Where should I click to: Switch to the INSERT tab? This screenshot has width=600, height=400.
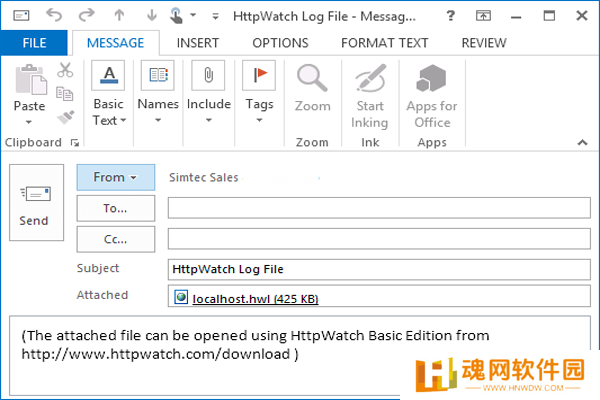(198, 43)
